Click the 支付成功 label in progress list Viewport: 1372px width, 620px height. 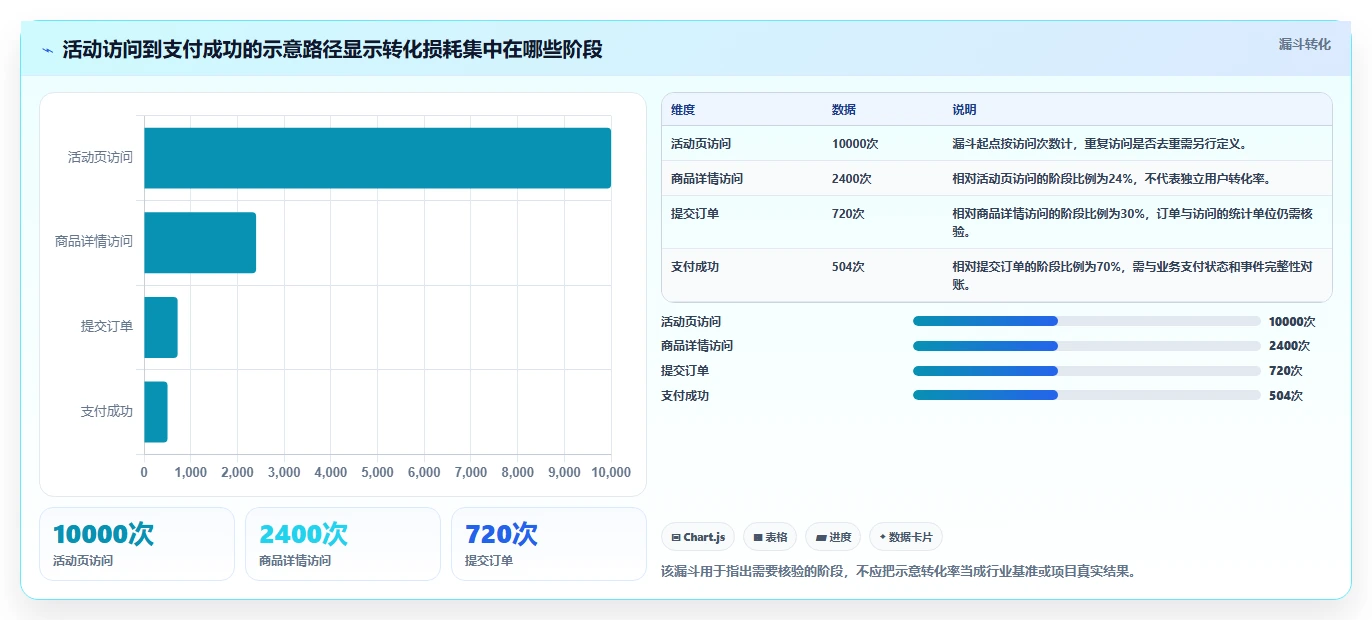coord(685,396)
